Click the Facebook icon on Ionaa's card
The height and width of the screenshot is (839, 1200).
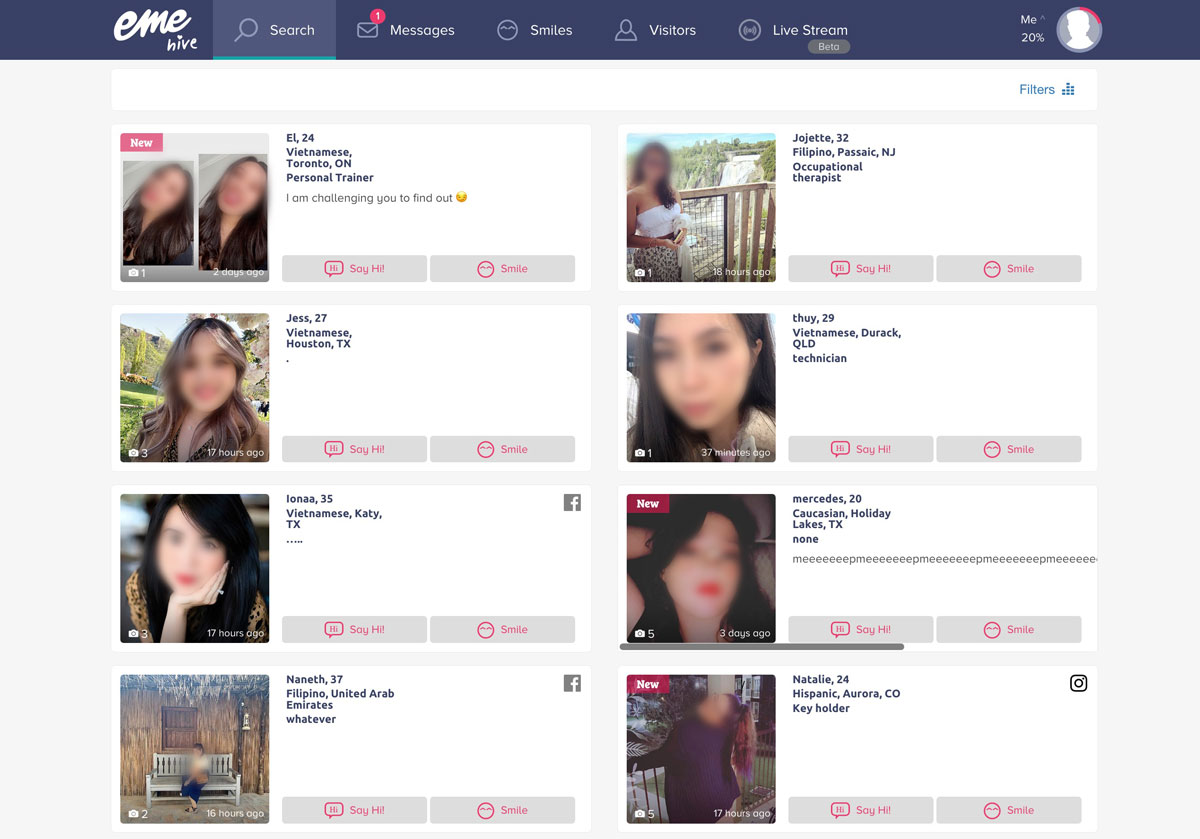coord(572,503)
